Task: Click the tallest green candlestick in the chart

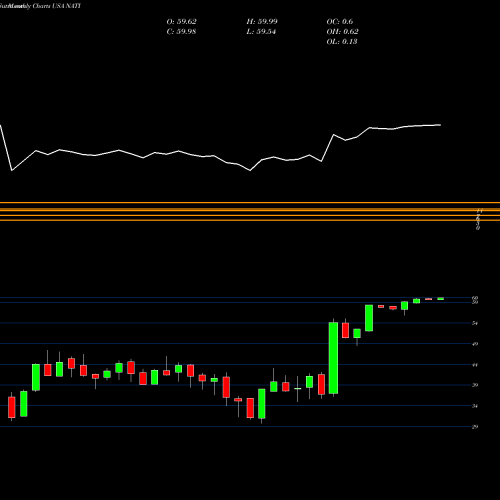Action: (x=333, y=358)
